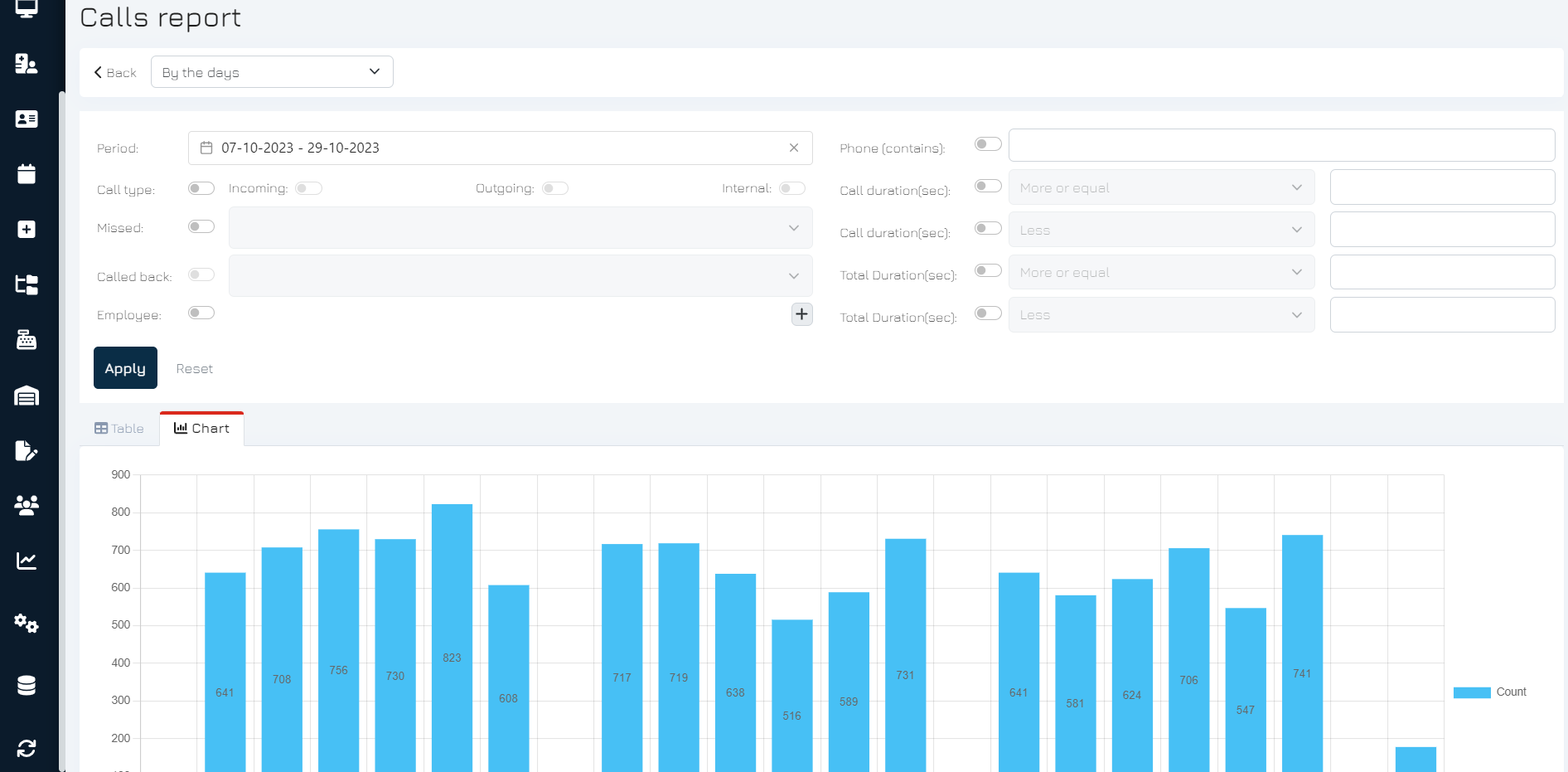The image size is (1568, 772).
Task: Switch to the Table tab
Action: pos(119,429)
